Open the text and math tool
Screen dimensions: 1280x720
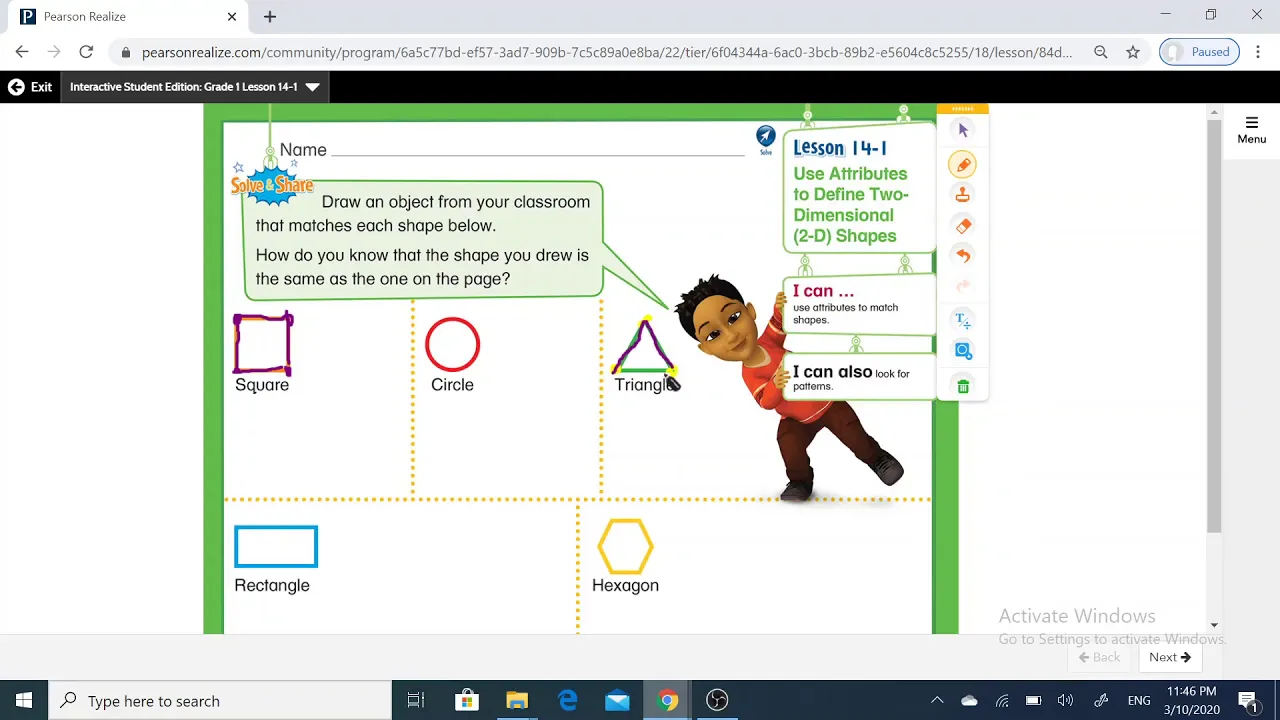point(963,320)
